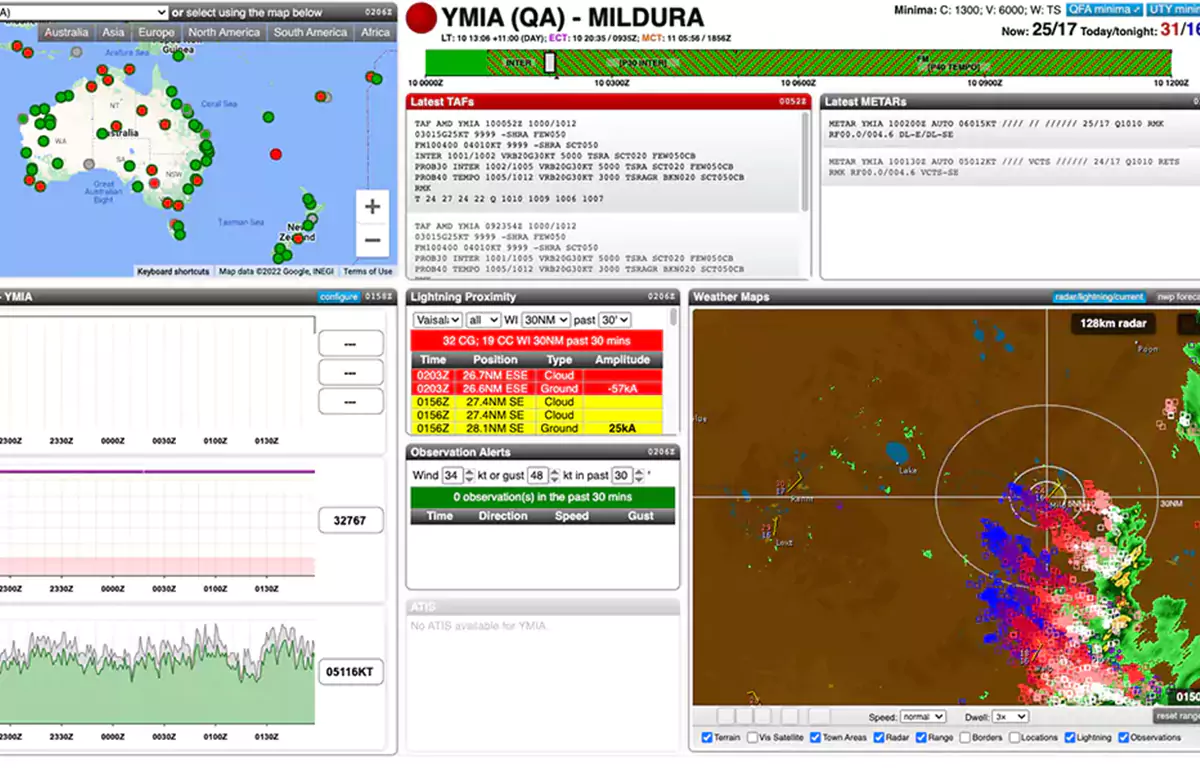Open the Terms of Use link

pos(368,271)
